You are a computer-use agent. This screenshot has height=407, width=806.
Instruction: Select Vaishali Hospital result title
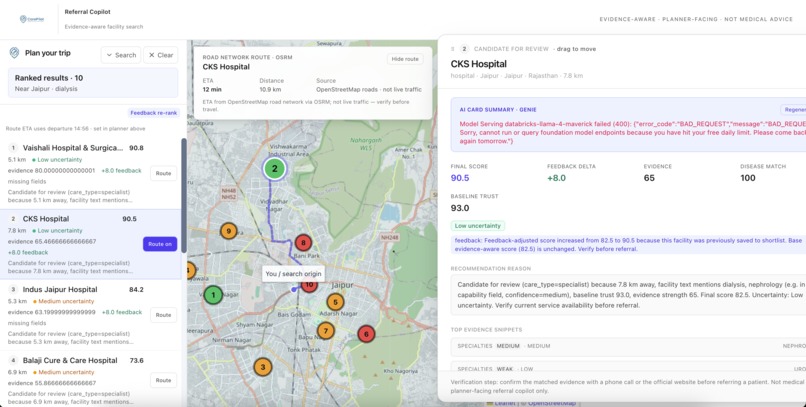click(x=72, y=148)
